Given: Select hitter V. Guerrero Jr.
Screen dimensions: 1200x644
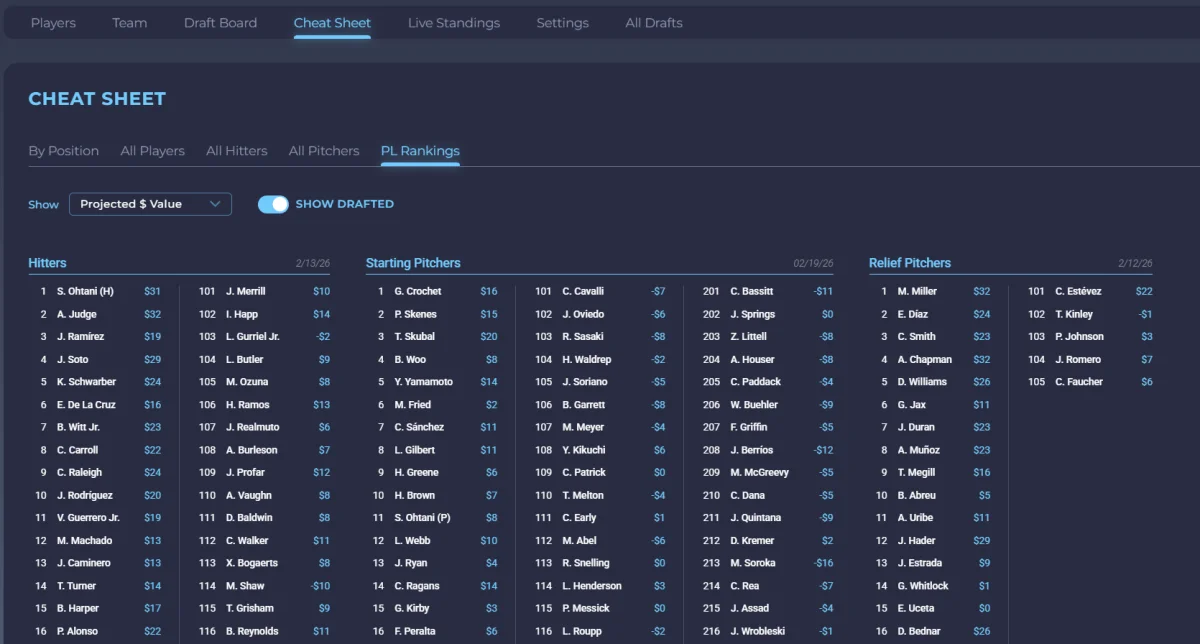Looking at the screenshot, I should (x=88, y=518).
